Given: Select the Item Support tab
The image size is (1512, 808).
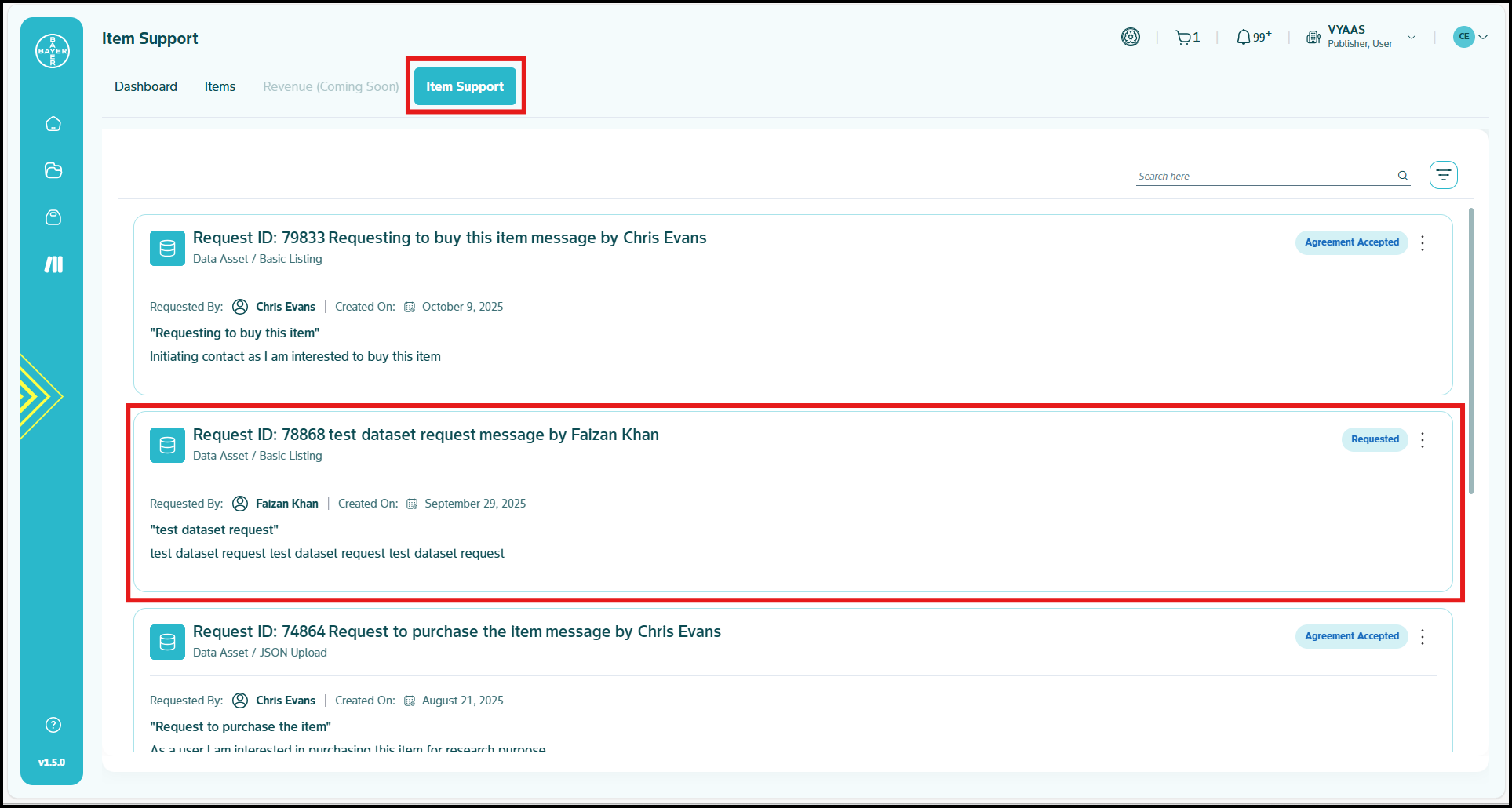Looking at the screenshot, I should [465, 86].
